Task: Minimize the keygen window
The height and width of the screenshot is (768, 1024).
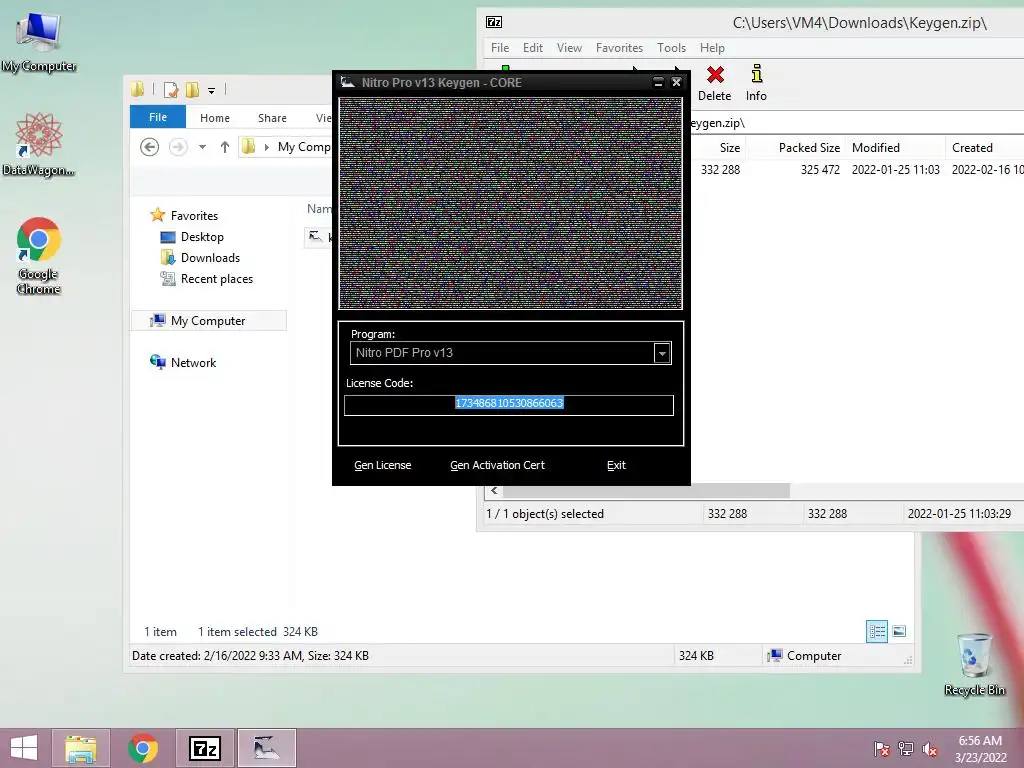Action: click(658, 82)
